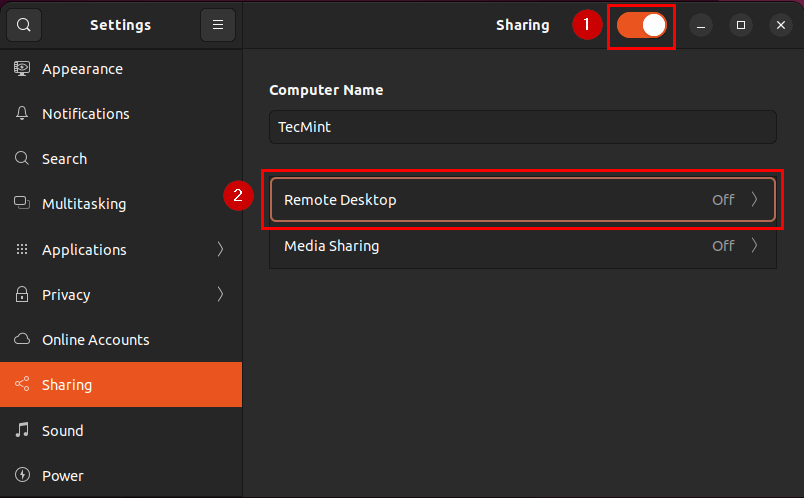Toggle the Sharing master switch off
This screenshot has width=804, height=498.
(641, 25)
